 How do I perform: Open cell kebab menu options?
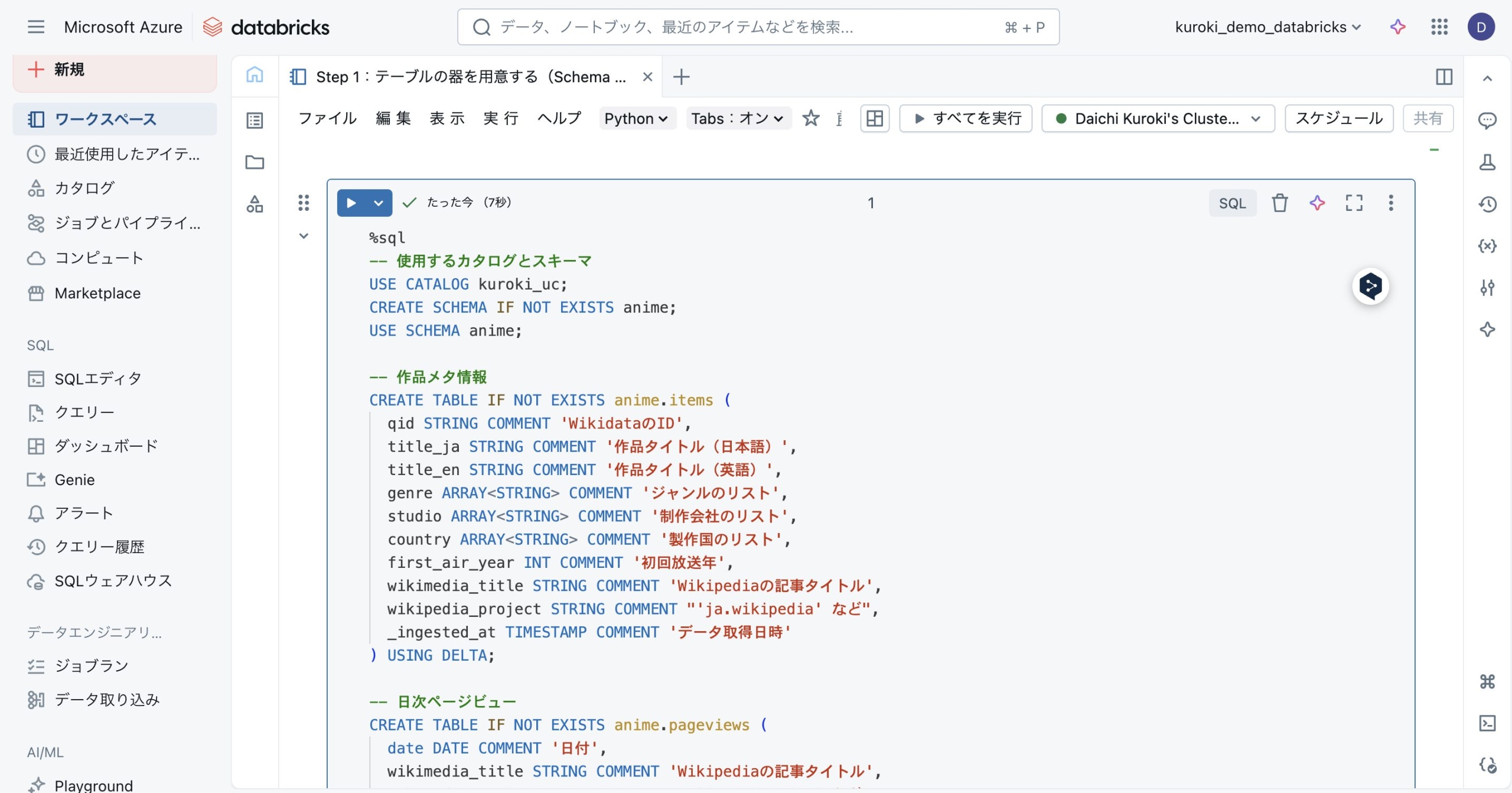pos(1391,203)
